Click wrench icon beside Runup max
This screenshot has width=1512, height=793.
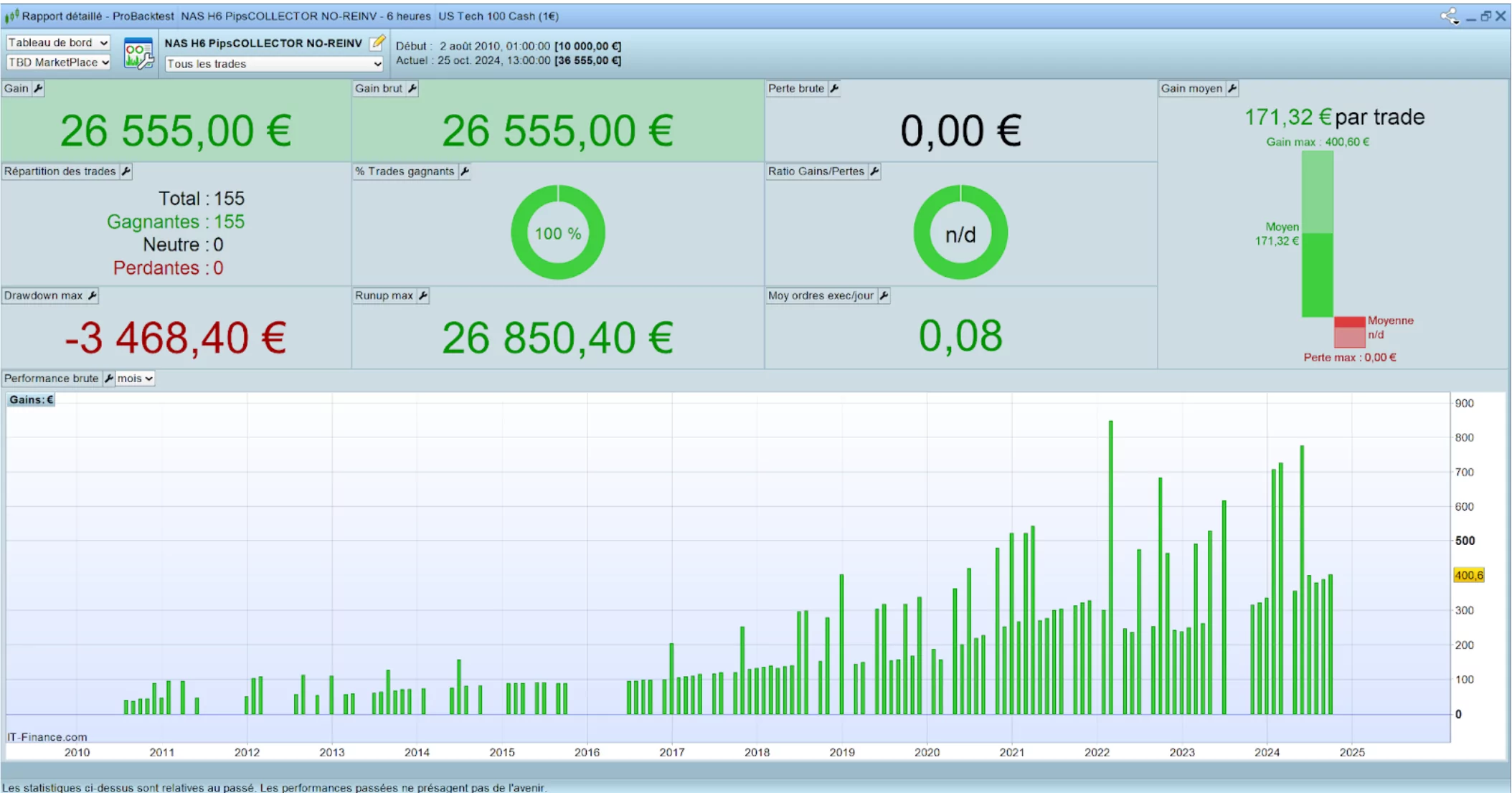[423, 295]
